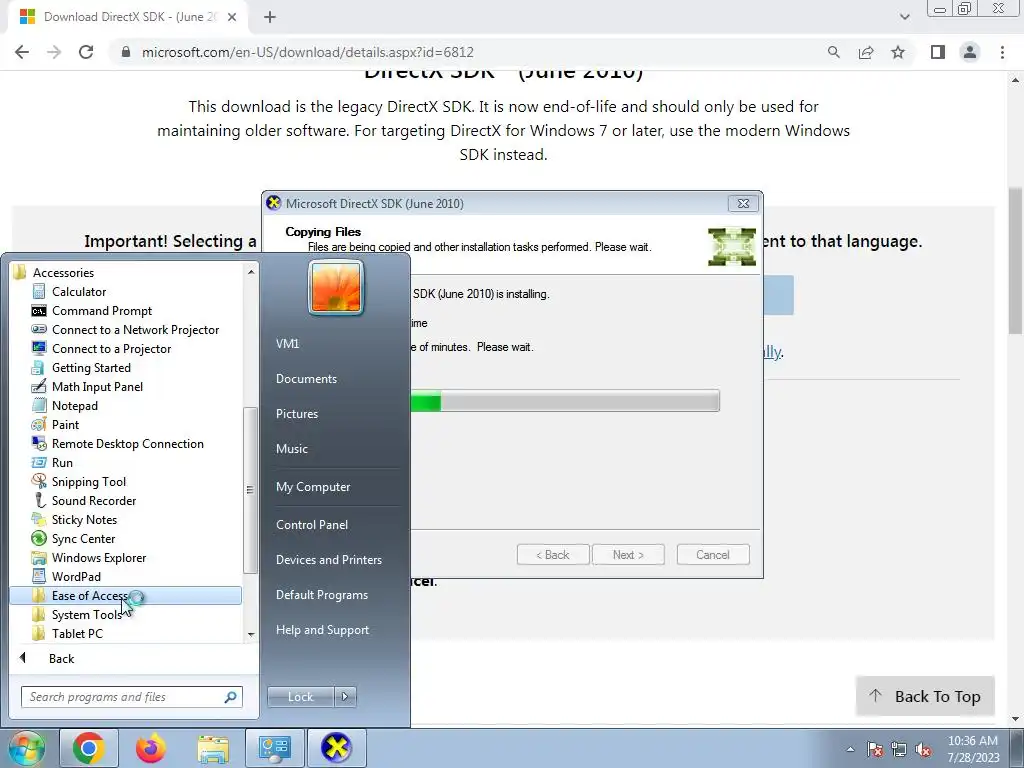1024x768 pixels.
Task: Open Pictures from Start menu
Action: [x=296, y=414]
